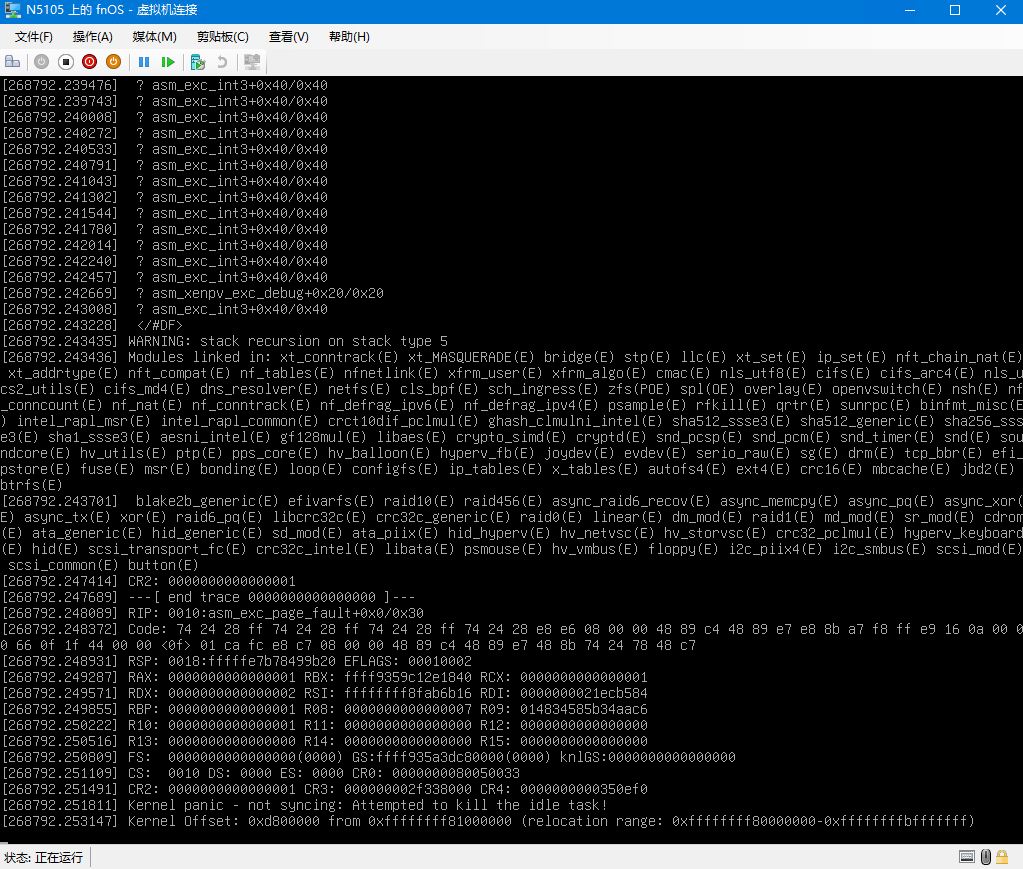The height and width of the screenshot is (869, 1023).
Task: Click the 'Modules linked in: xt_conntrack(E)' line
Action: (x=512, y=357)
